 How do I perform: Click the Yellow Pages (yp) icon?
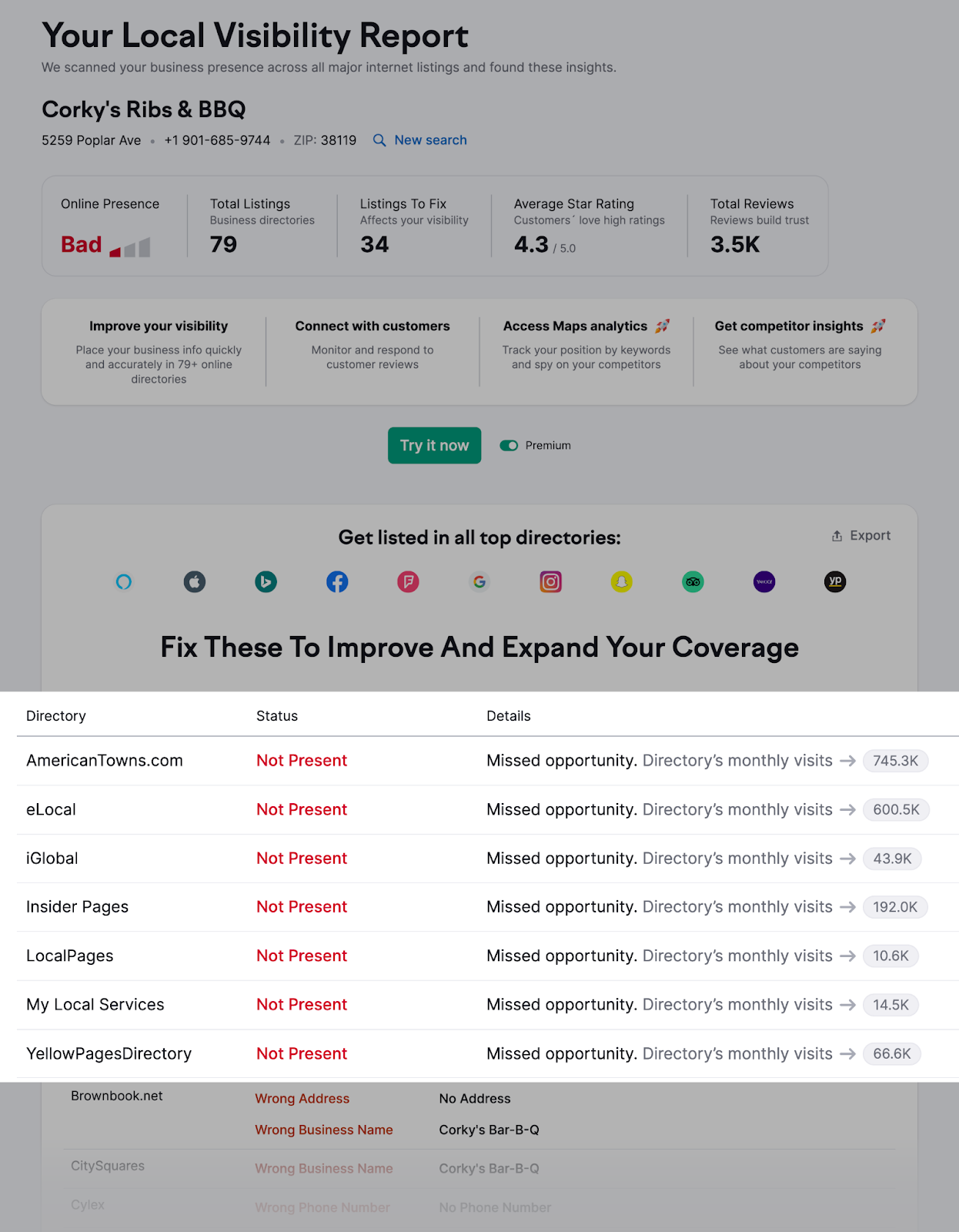835,582
